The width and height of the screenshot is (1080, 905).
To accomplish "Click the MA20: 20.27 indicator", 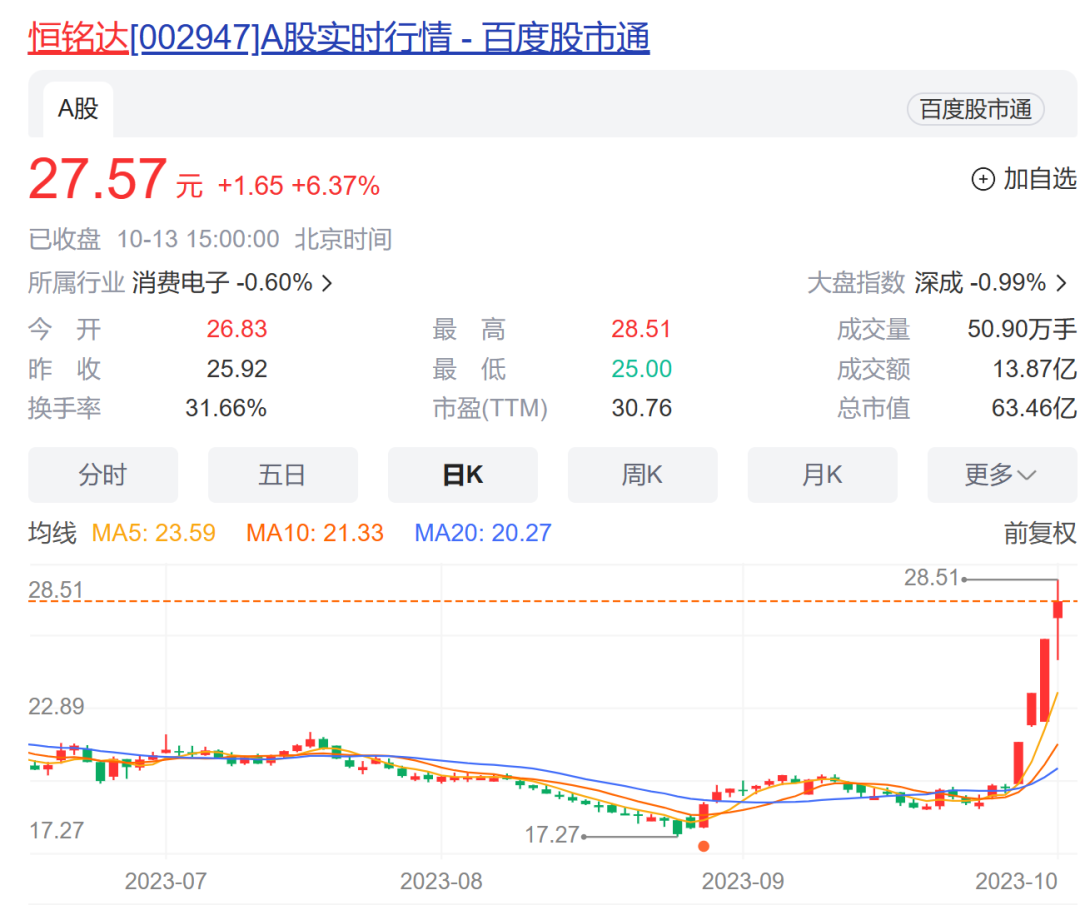I will pyautogui.click(x=483, y=533).
